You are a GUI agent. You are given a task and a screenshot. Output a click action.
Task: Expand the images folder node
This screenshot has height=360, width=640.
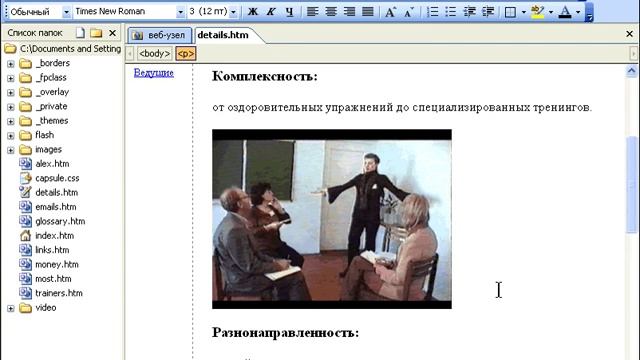coord(11,150)
